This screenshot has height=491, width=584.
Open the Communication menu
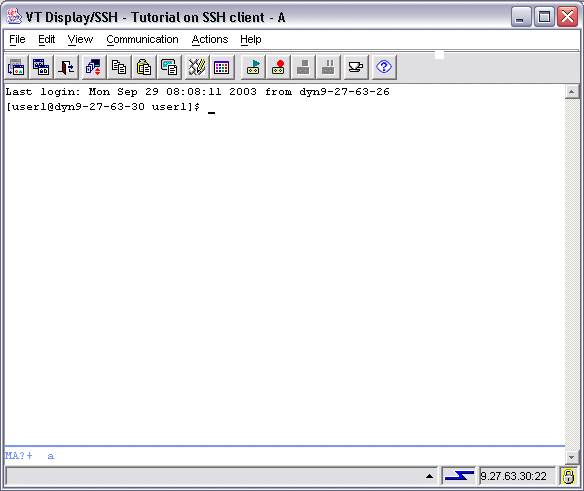point(142,39)
